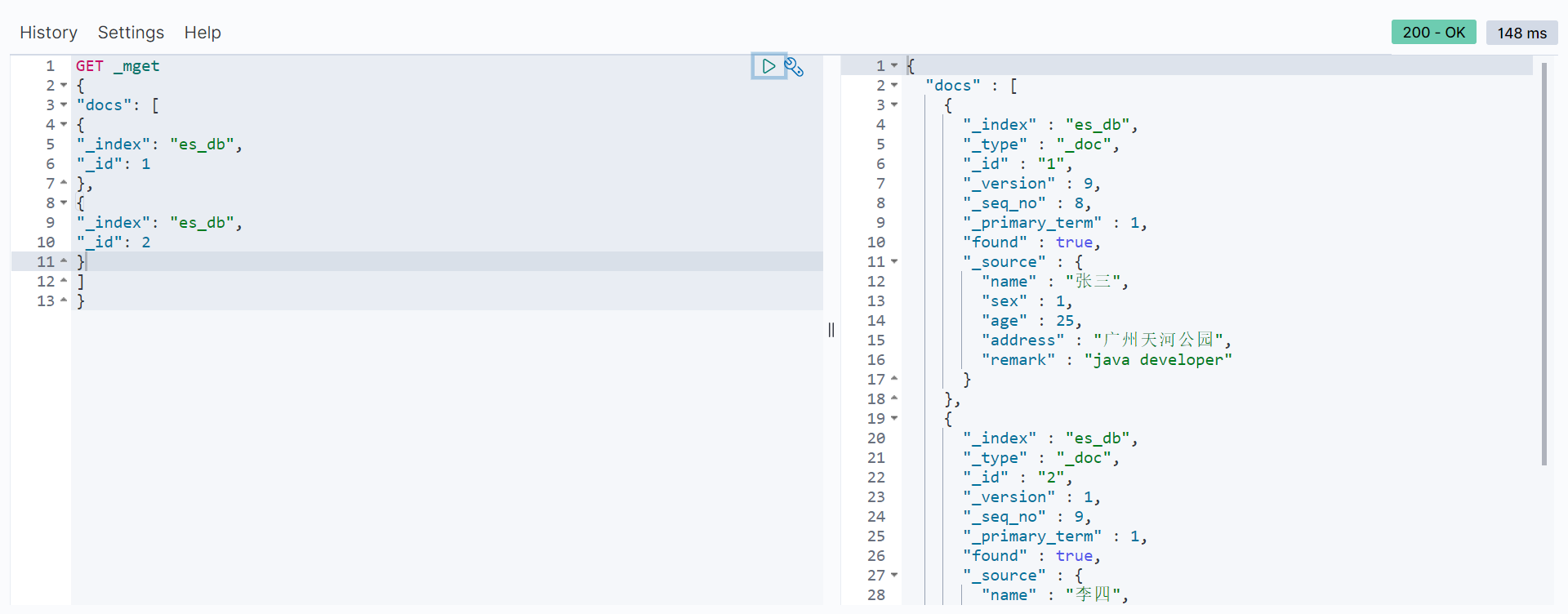Viewport: 1568px width, 614px height.
Task: Click the response pane vertical scrollbar
Action: (x=1544, y=264)
